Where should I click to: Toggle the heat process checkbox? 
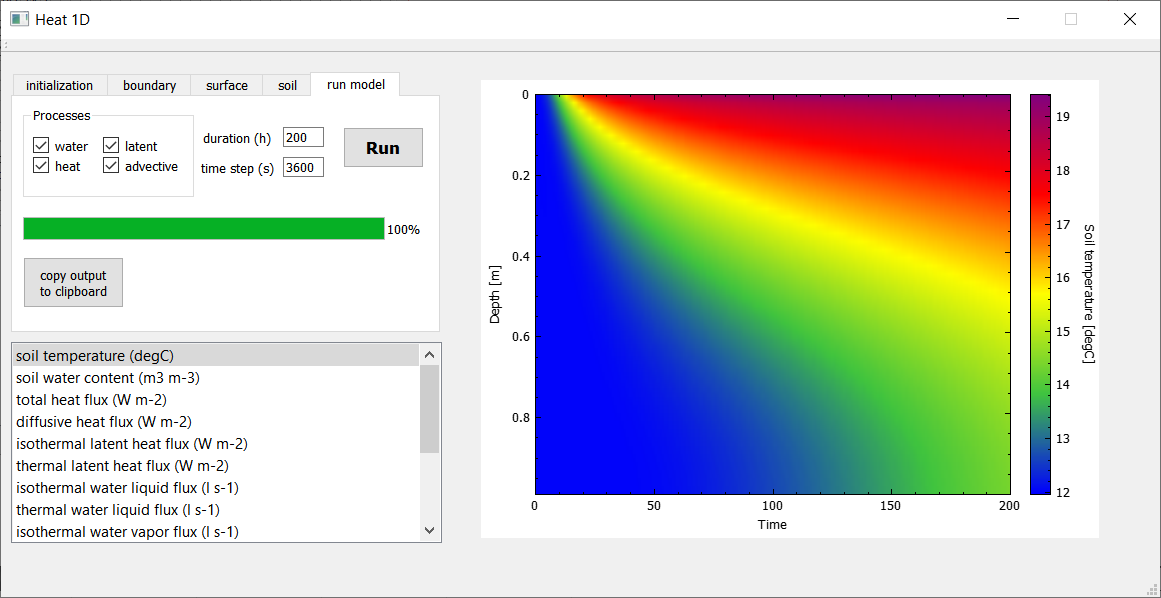(41, 166)
